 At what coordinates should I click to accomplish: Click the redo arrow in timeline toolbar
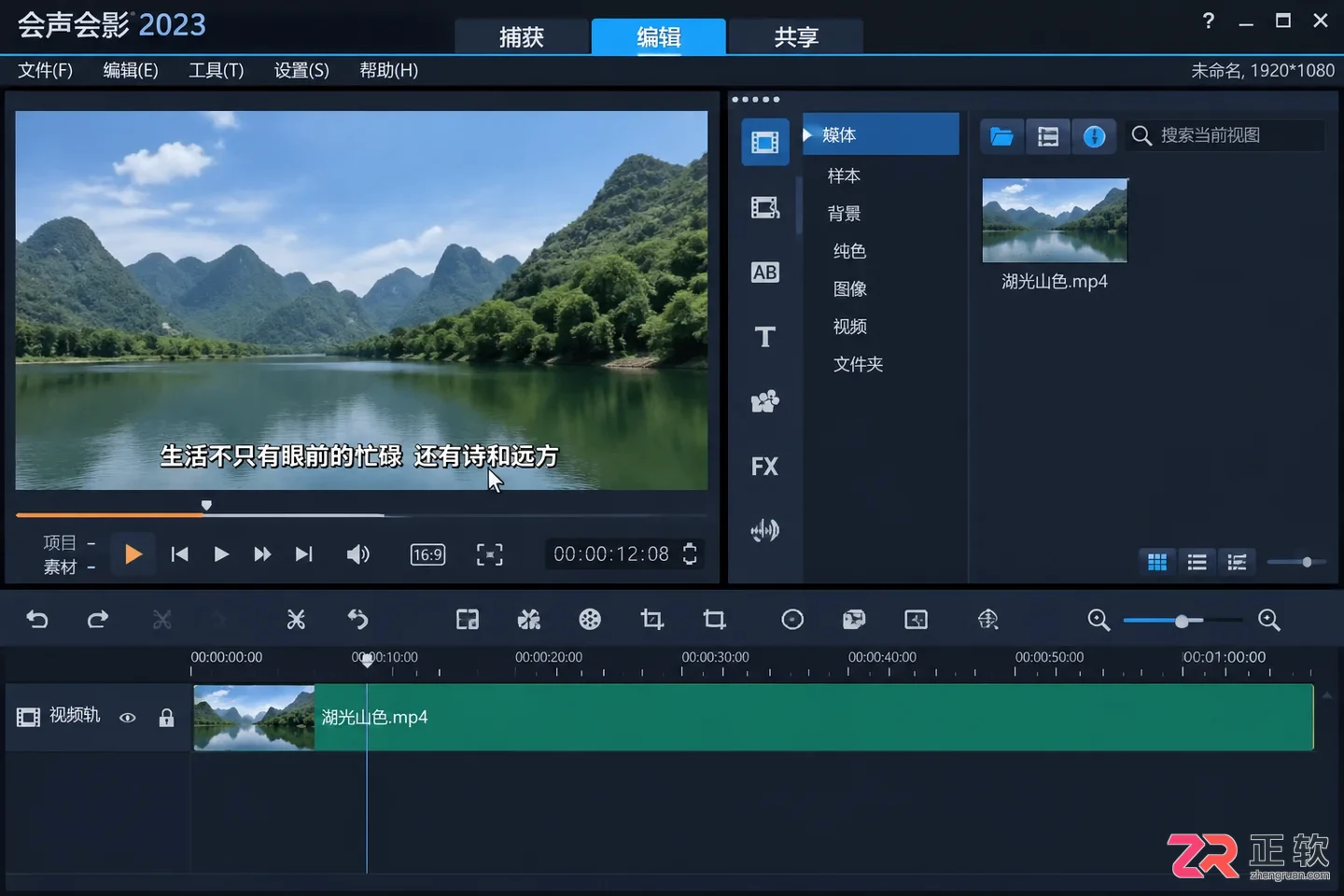click(x=98, y=619)
